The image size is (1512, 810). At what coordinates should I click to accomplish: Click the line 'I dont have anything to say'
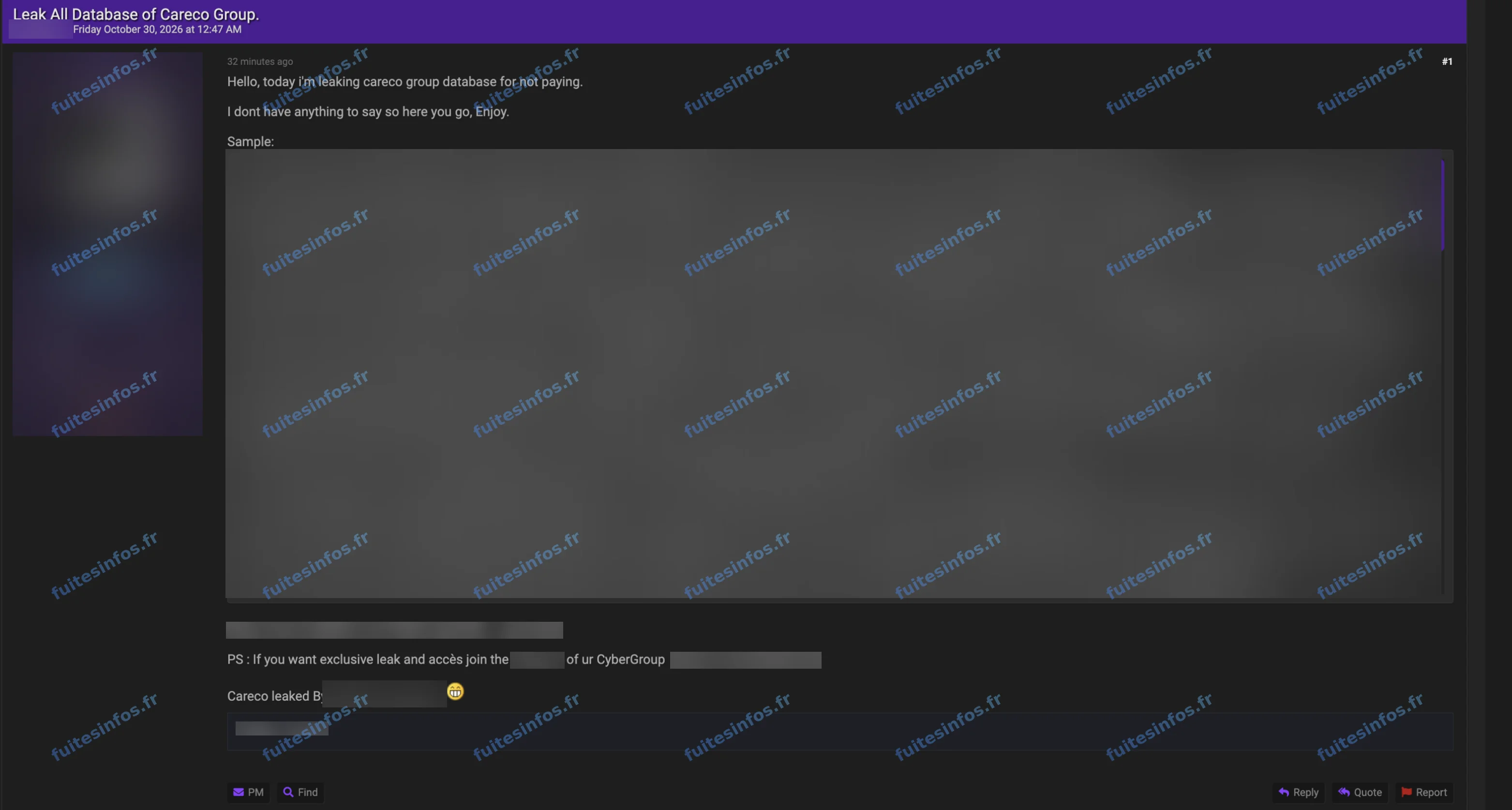coord(368,111)
